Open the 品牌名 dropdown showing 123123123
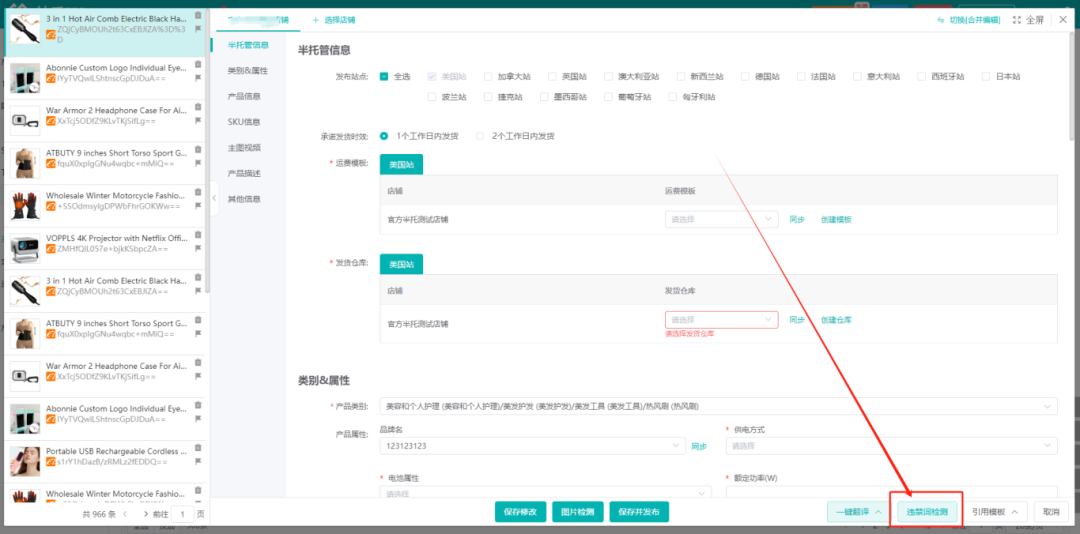The width and height of the screenshot is (1080, 534). pos(533,446)
